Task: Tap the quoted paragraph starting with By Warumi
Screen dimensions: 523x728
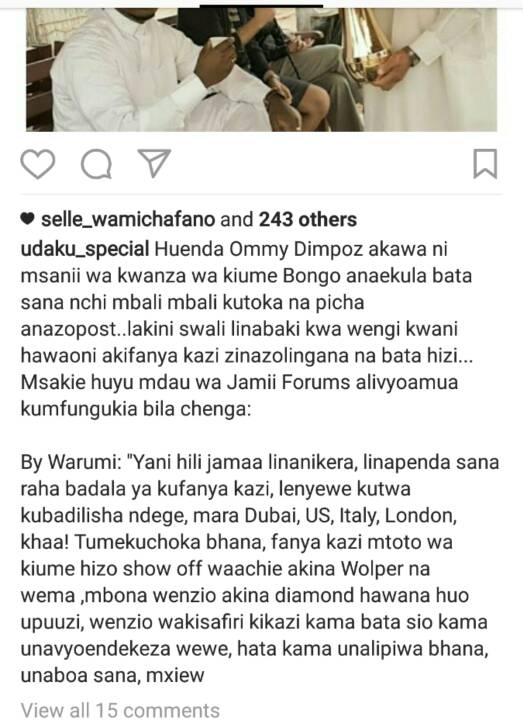Action: [x=260, y=569]
